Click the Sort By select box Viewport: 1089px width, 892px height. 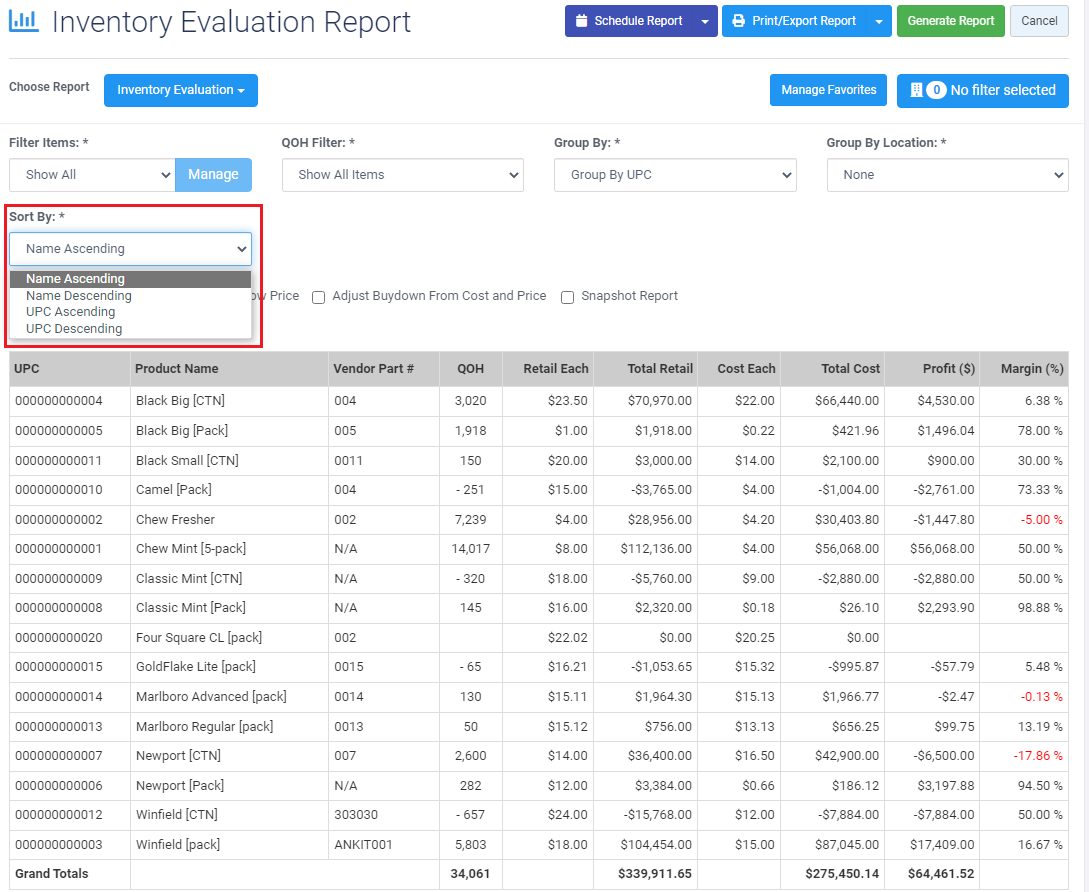pos(131,249)
